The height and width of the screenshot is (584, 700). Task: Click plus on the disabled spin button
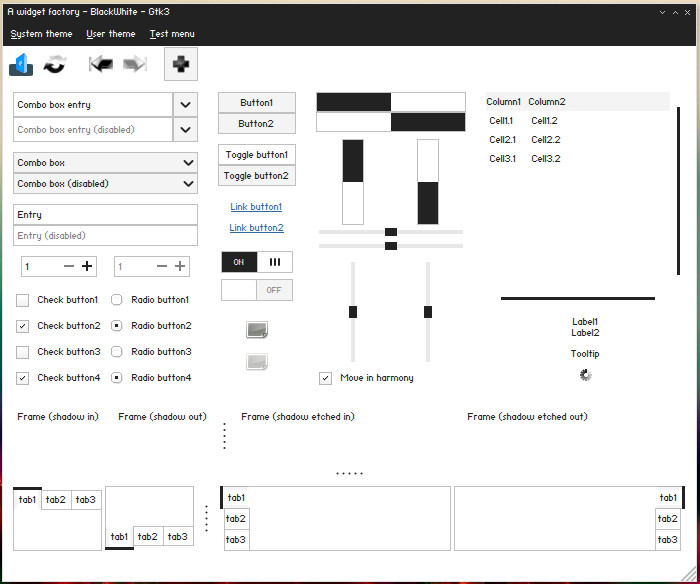click(180, 267)
